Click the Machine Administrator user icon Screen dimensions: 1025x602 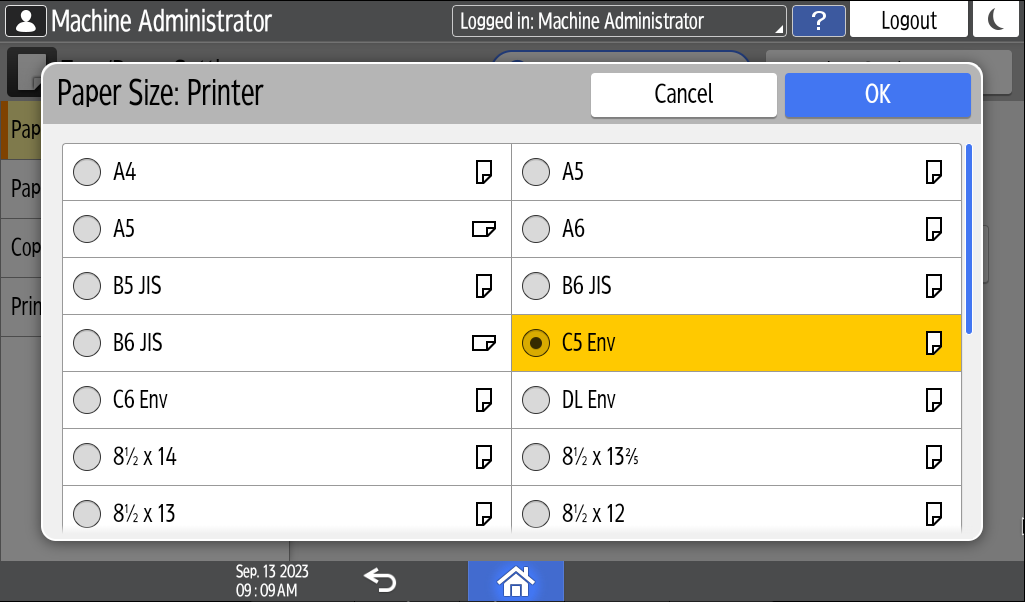[25, 20]
